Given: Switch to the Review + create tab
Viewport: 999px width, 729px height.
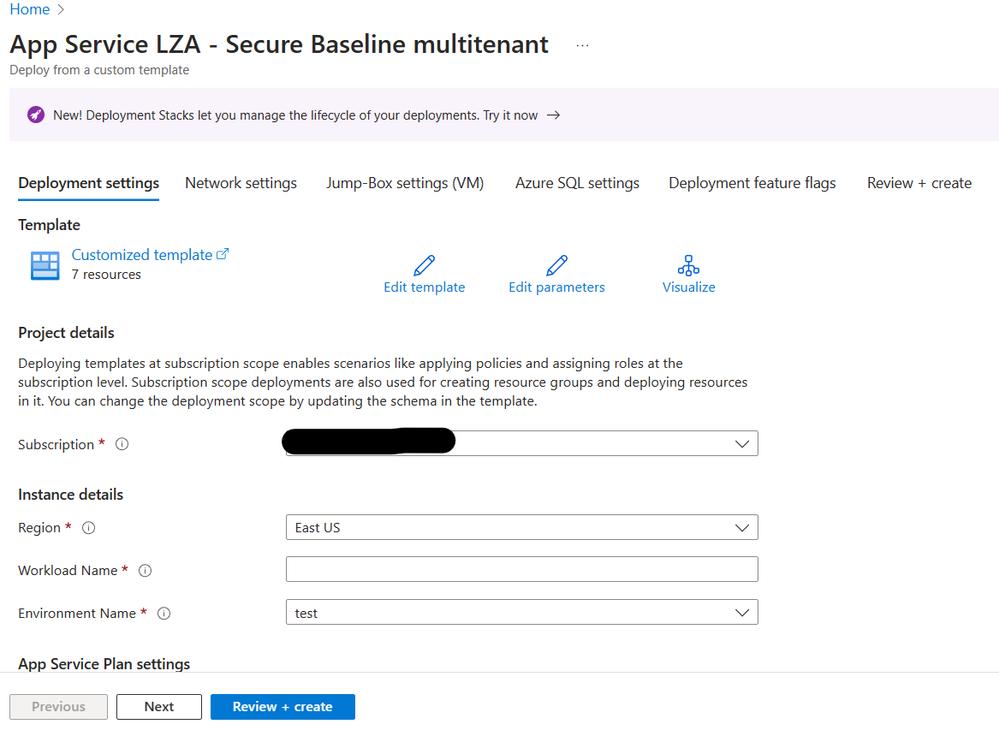Looking at the screenshot, I should point(919,183).
